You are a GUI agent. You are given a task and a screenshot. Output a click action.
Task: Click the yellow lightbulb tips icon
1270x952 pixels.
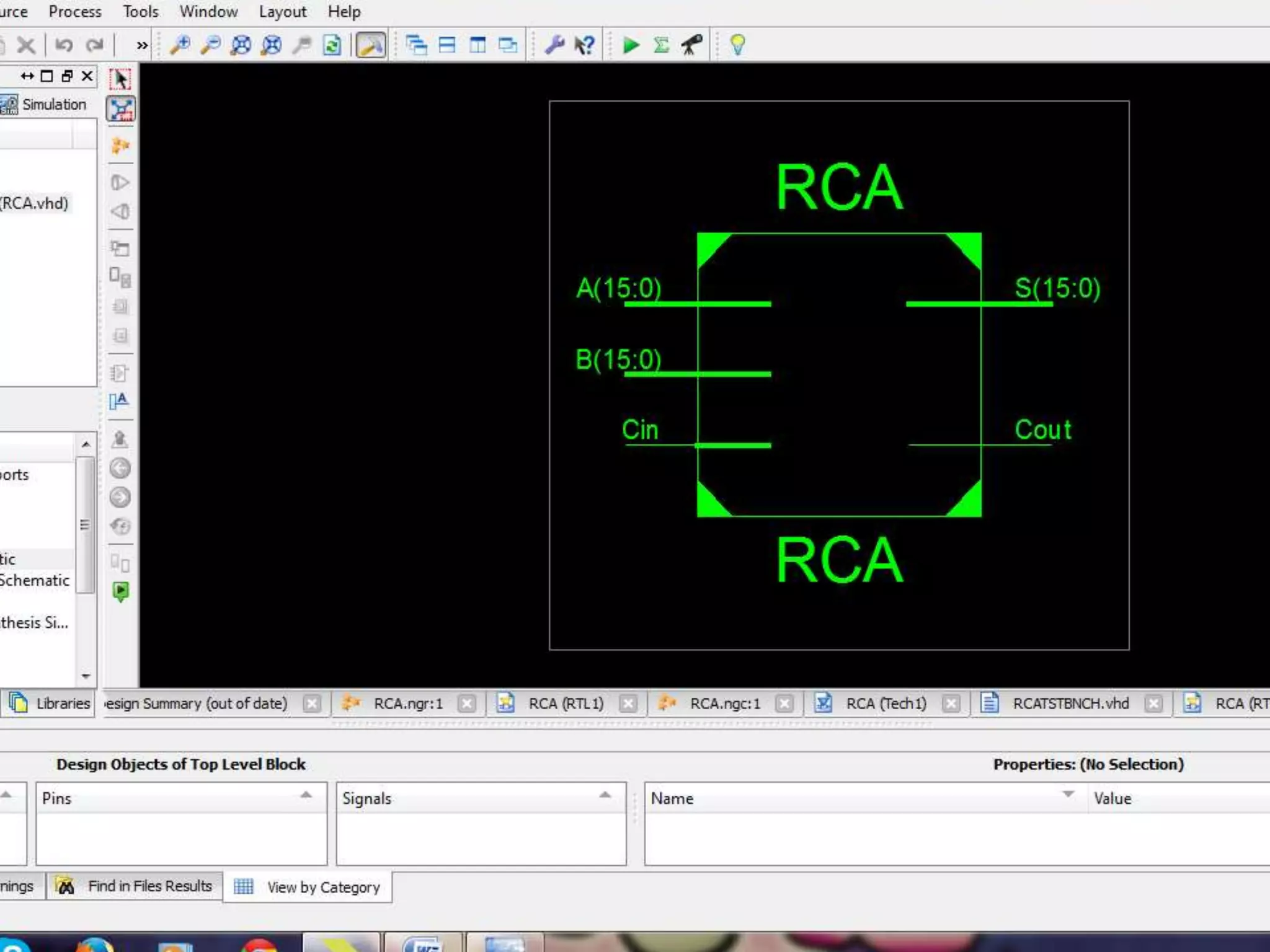(x=737, y=45)
